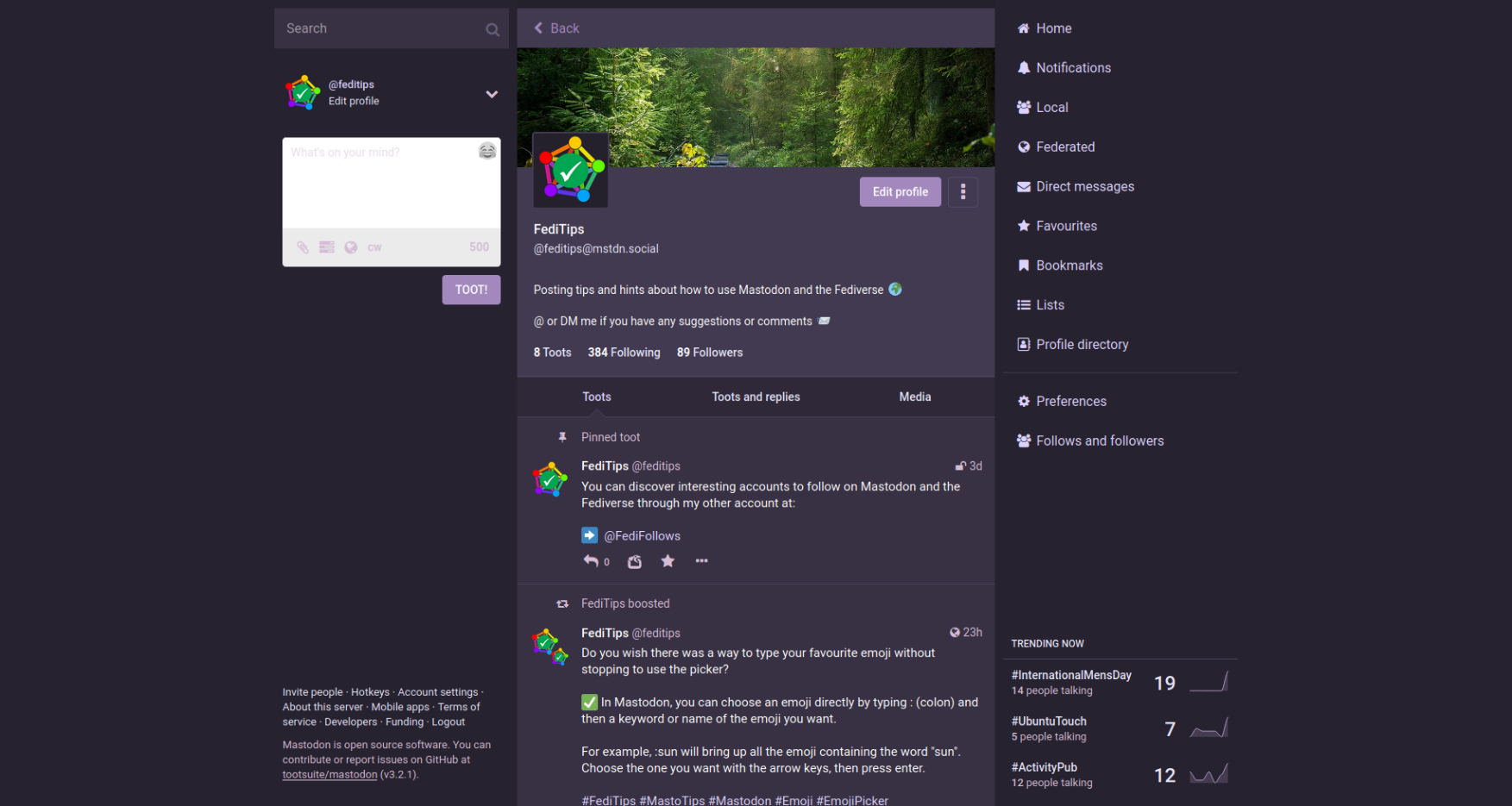Click the search magnifier icon
The height and width of the screenshot is (806, 1512).
pos(492,29)
